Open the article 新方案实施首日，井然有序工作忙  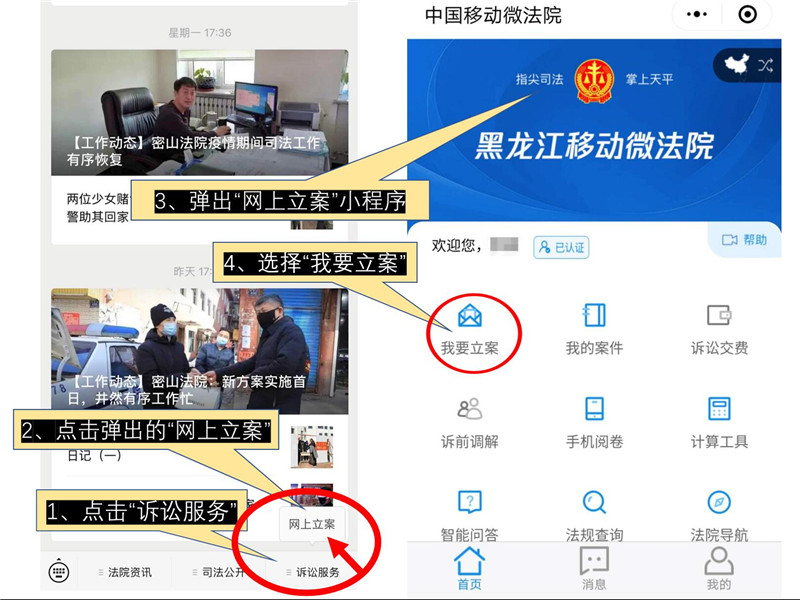(x=199, y=351)
